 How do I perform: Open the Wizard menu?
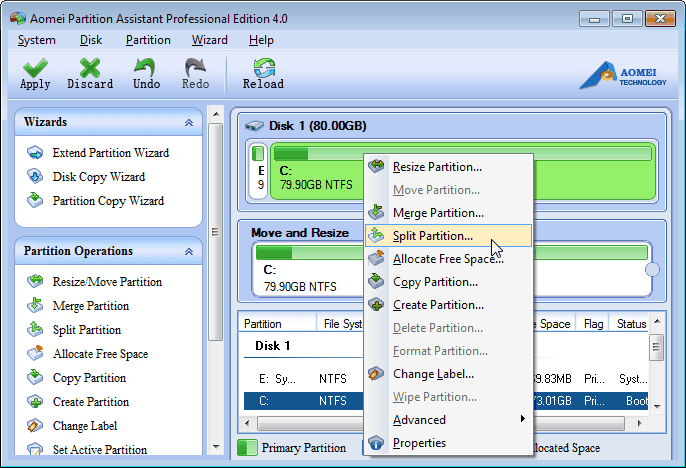210,40
